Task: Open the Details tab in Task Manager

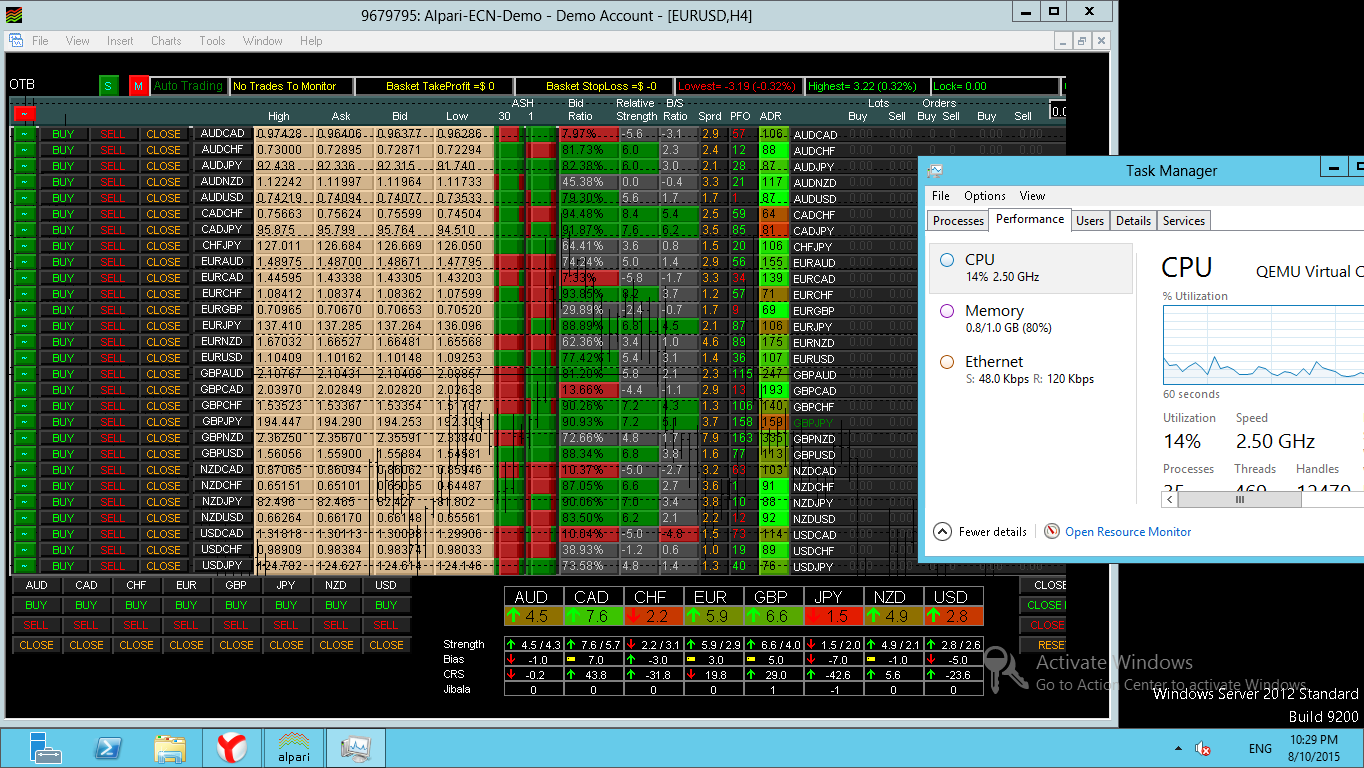Action: [1133, 221]
